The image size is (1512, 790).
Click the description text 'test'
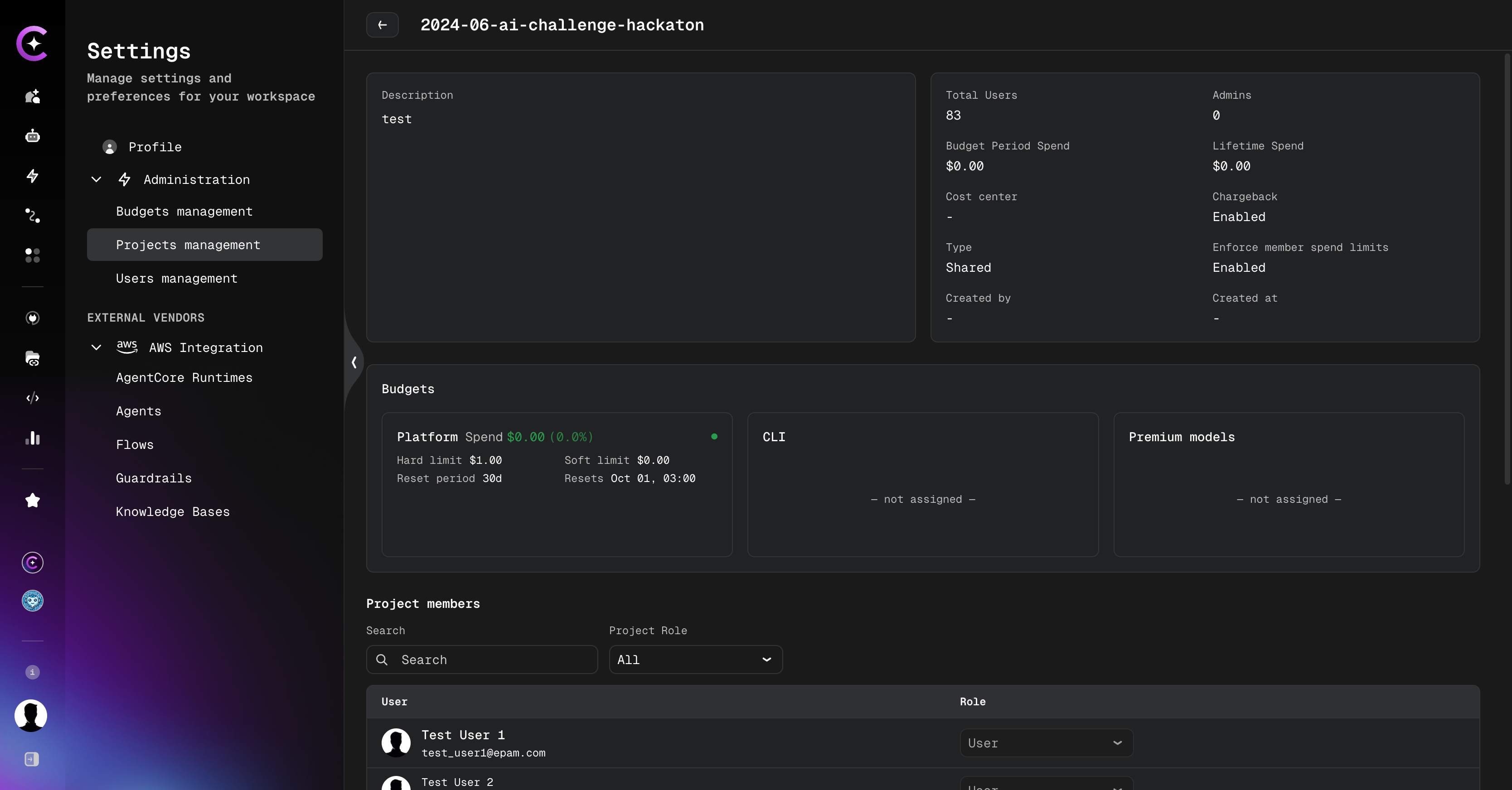(397, 119)
